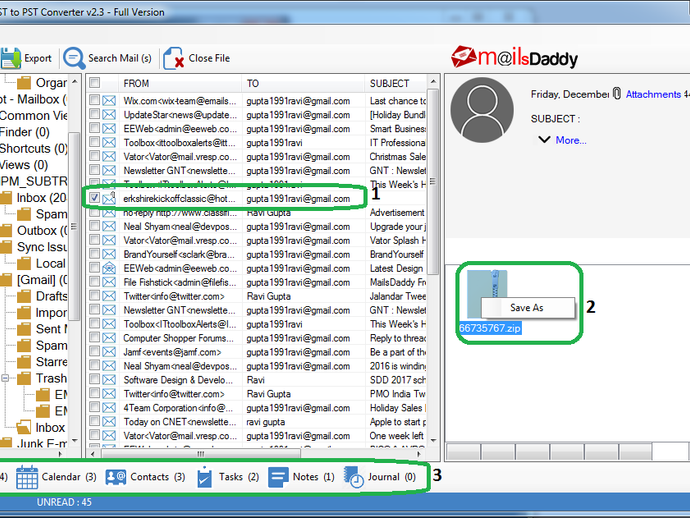Click the Export disk icon
This screenshot has width=690, height=518.
(11, 58)
